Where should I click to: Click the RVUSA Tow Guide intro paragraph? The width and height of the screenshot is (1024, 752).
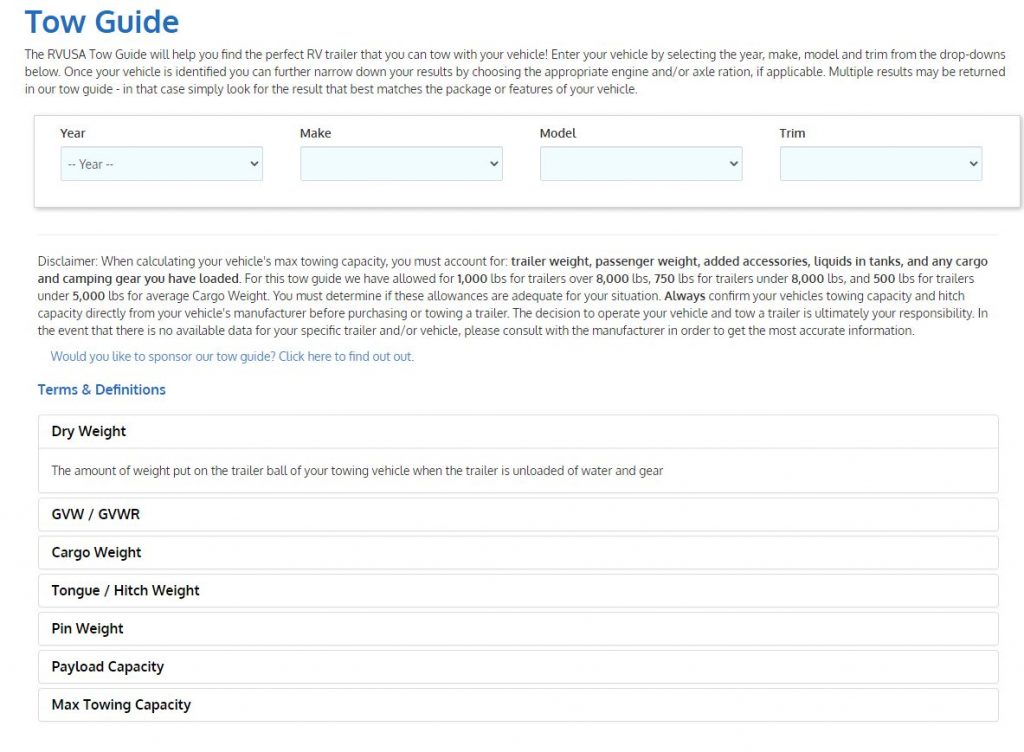[x=515, y=72]
